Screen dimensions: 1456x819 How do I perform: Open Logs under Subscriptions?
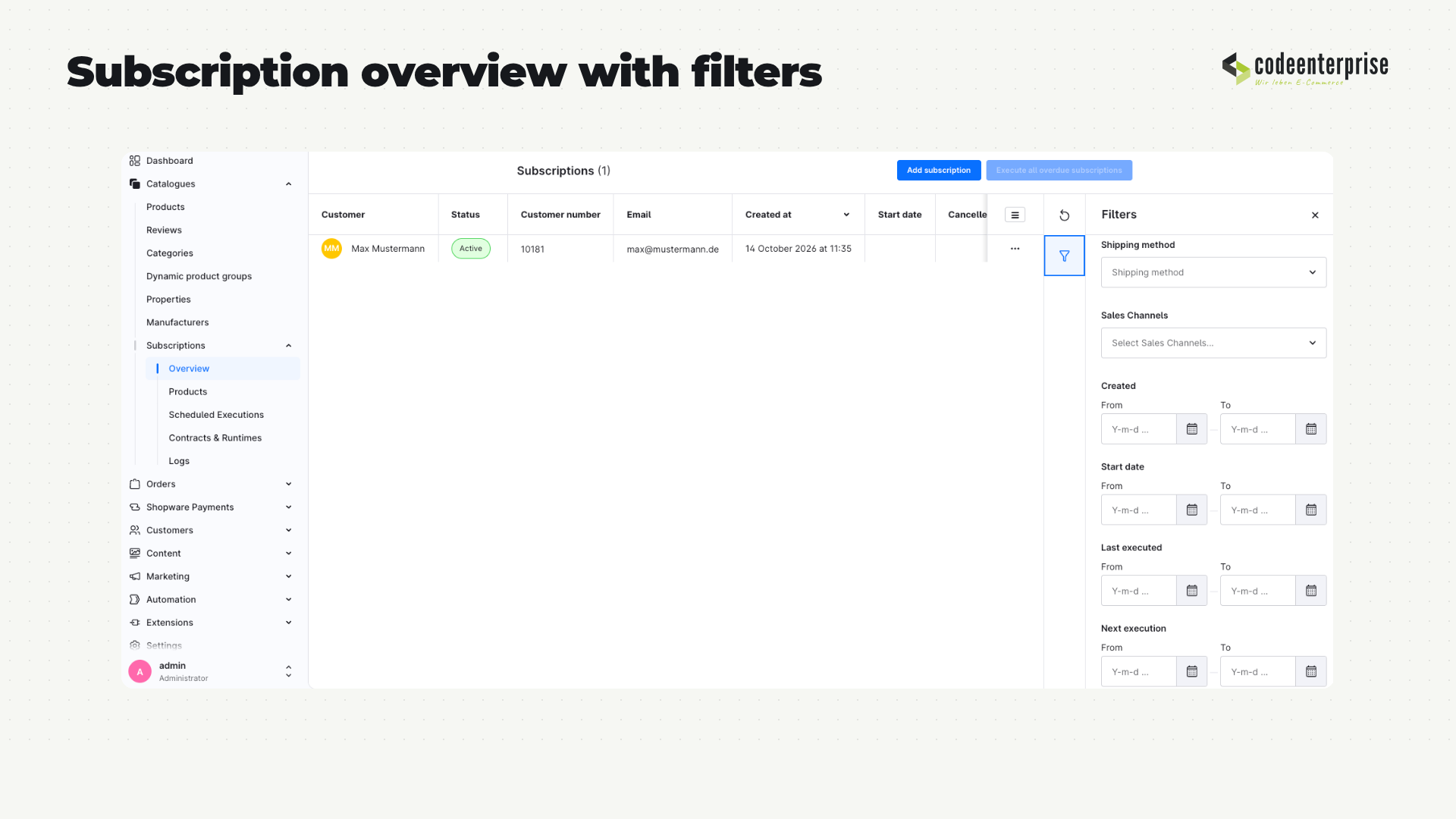pyautogui.click(x=179, y=461)
